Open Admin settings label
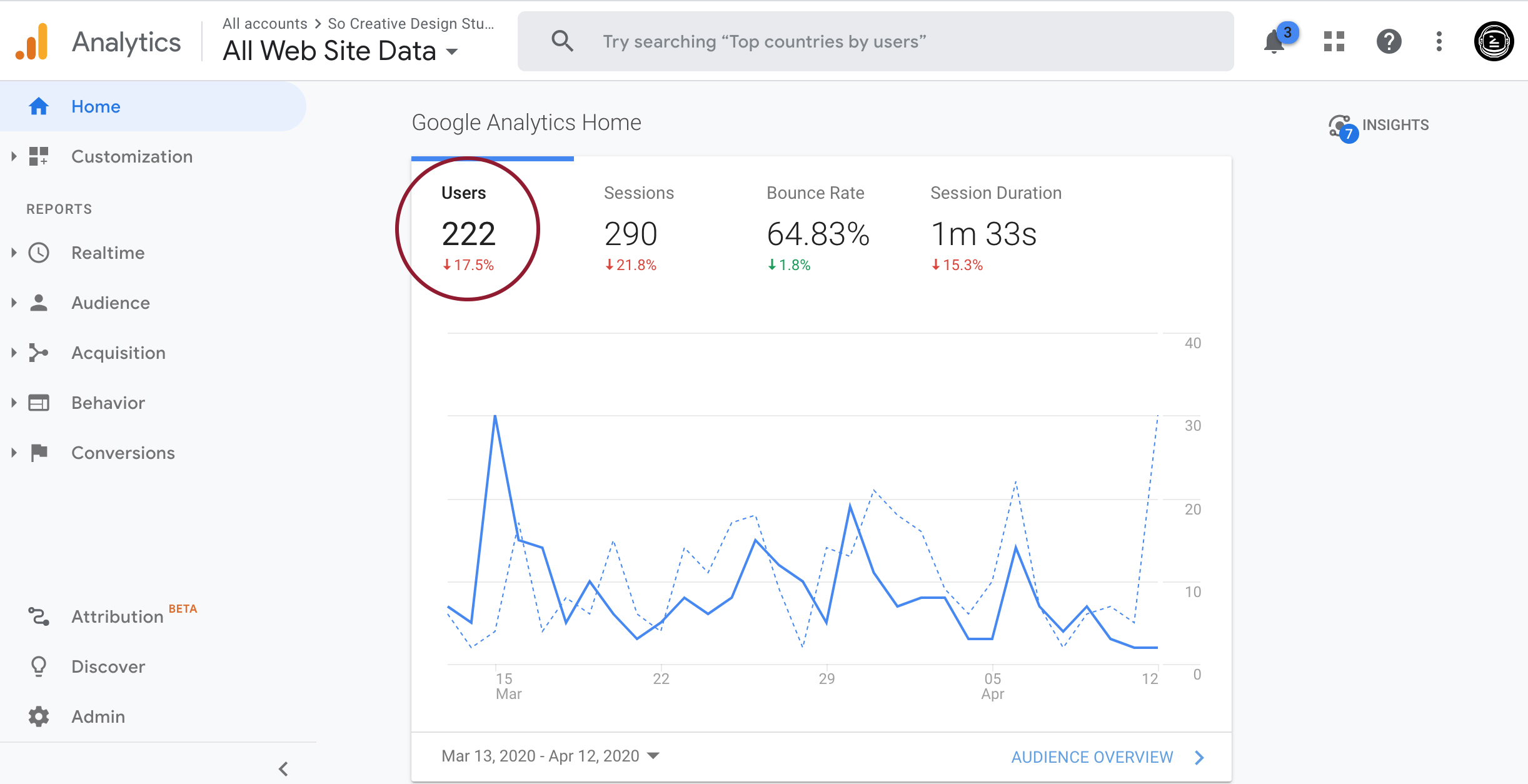 pos(98,716)
